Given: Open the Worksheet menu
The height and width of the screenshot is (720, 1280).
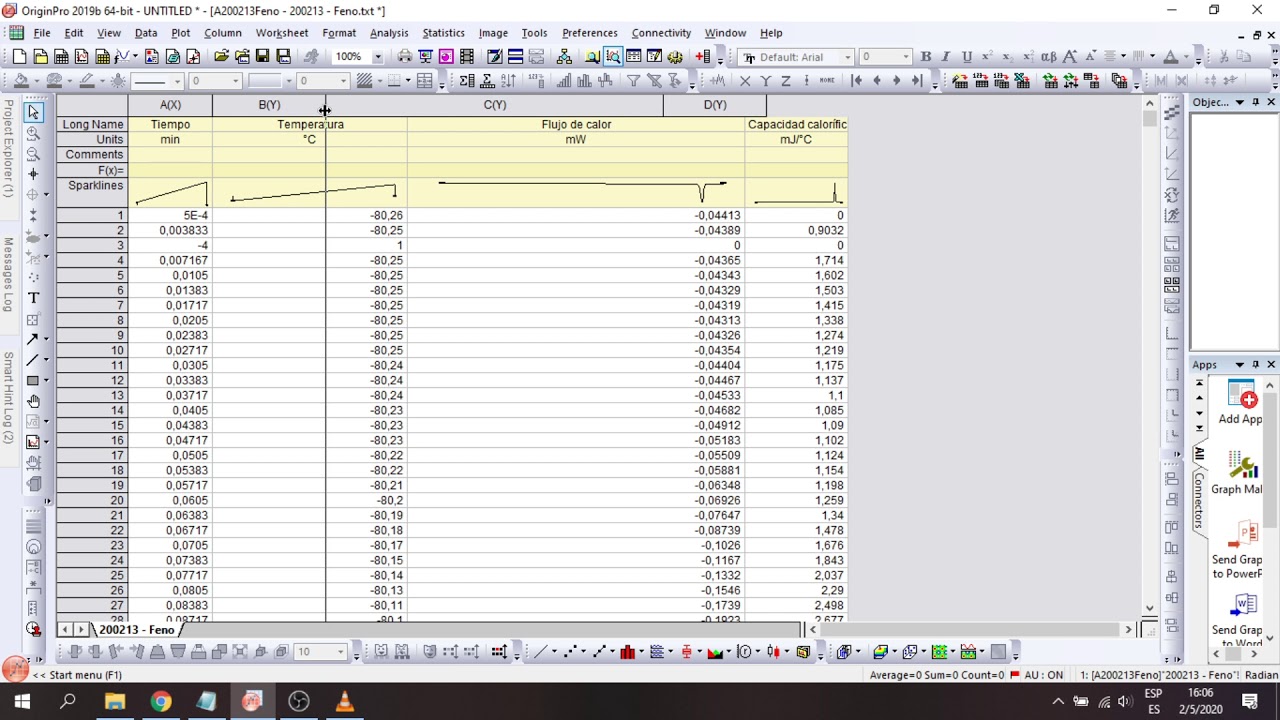Looking at the screenshot, I should point(281,33).
